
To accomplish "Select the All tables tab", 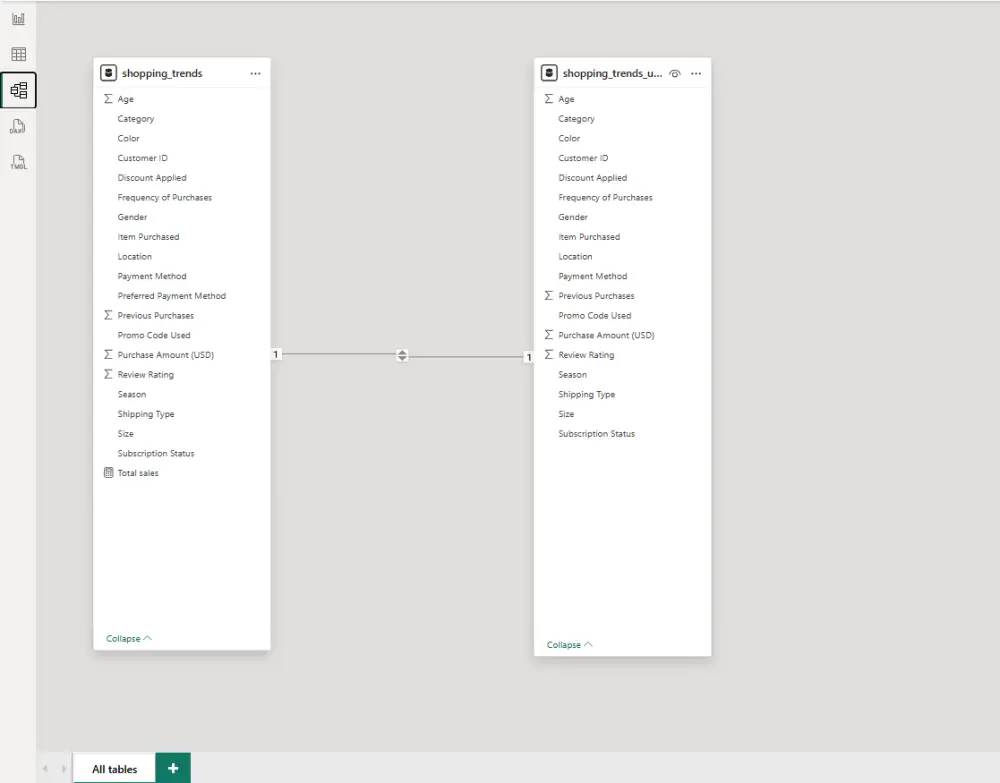I will click(112, 768).
